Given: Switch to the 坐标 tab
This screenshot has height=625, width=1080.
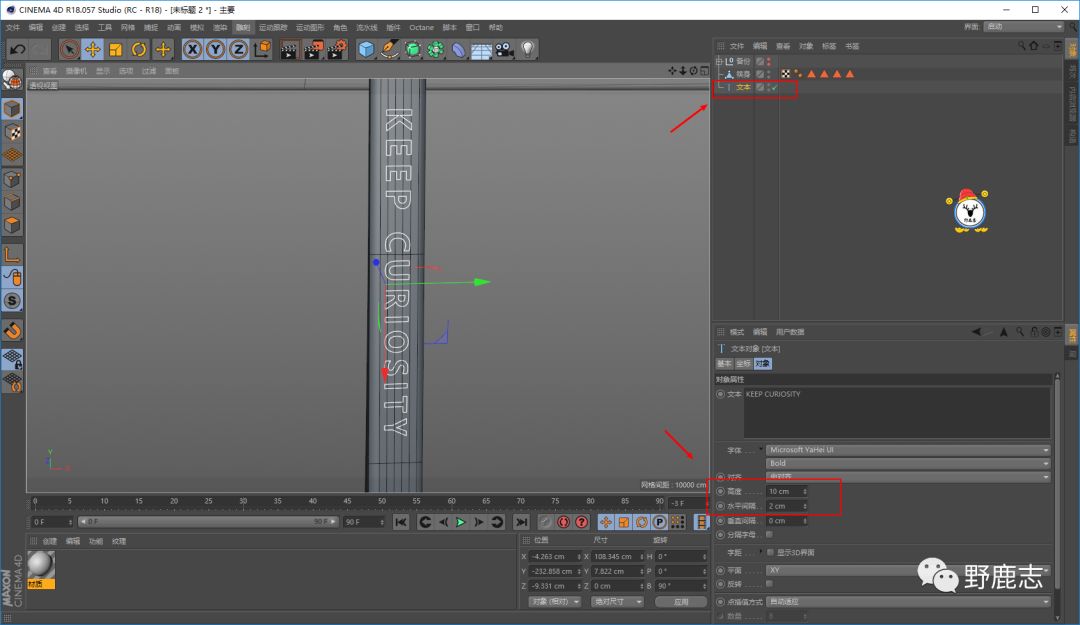Looking at the screenshot, I should tap(743, 363).
